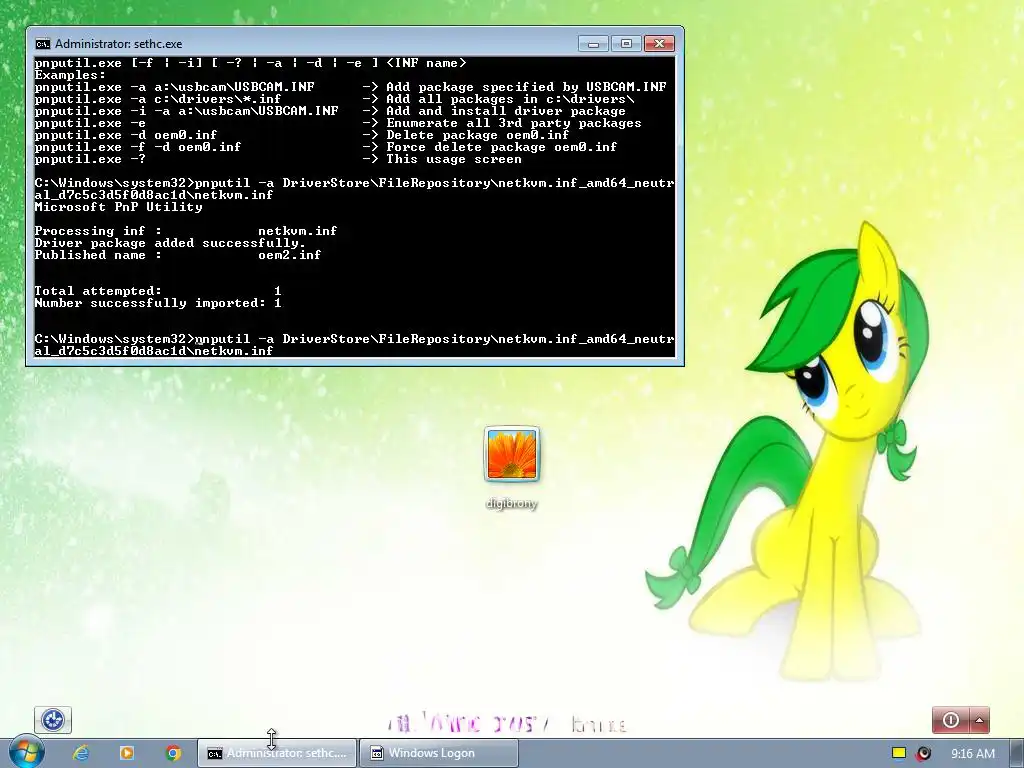Click the "Microsoft PnP Utility" output line

118,207
